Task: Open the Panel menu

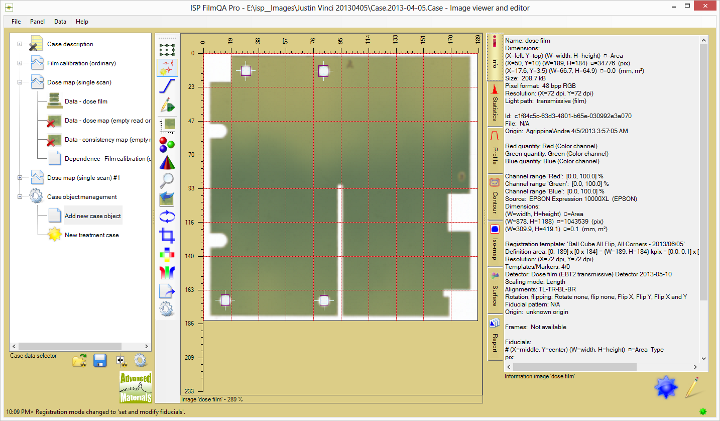Action: pos(37,22)
